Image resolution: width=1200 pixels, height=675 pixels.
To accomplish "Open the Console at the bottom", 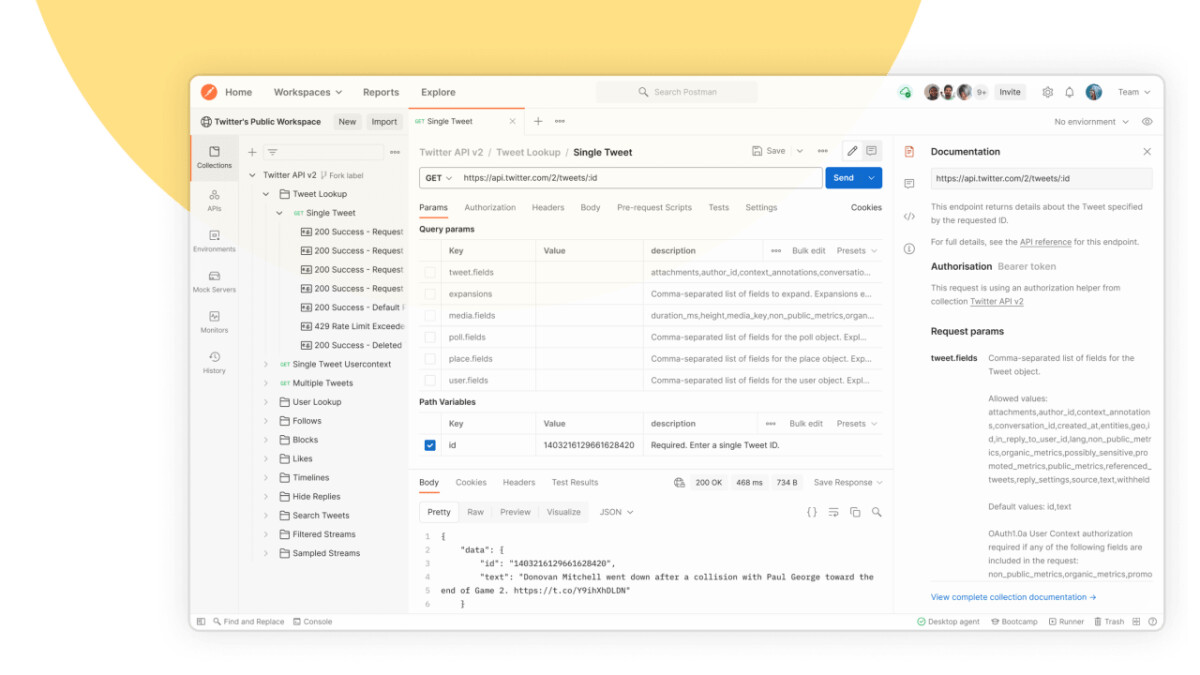I will tap(313, 621).
